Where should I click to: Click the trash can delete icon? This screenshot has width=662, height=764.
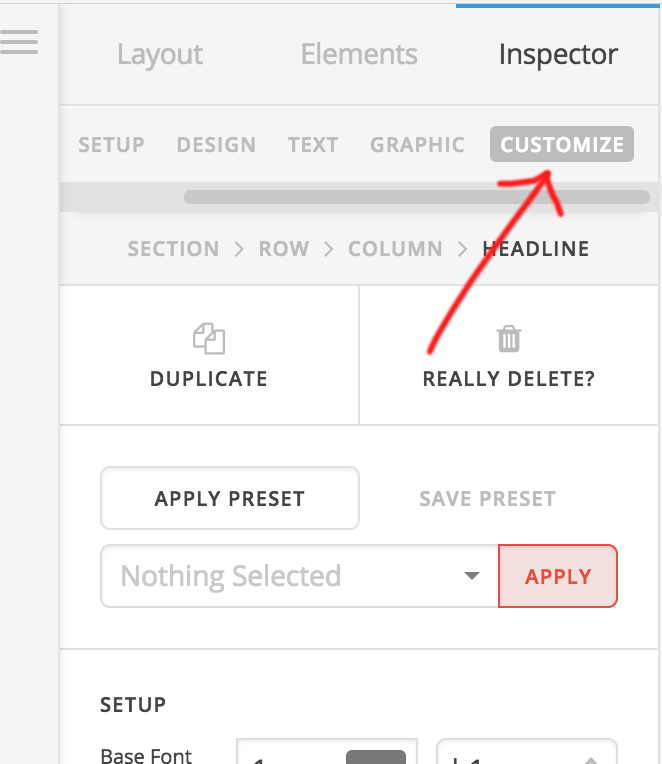coord(509,338)
